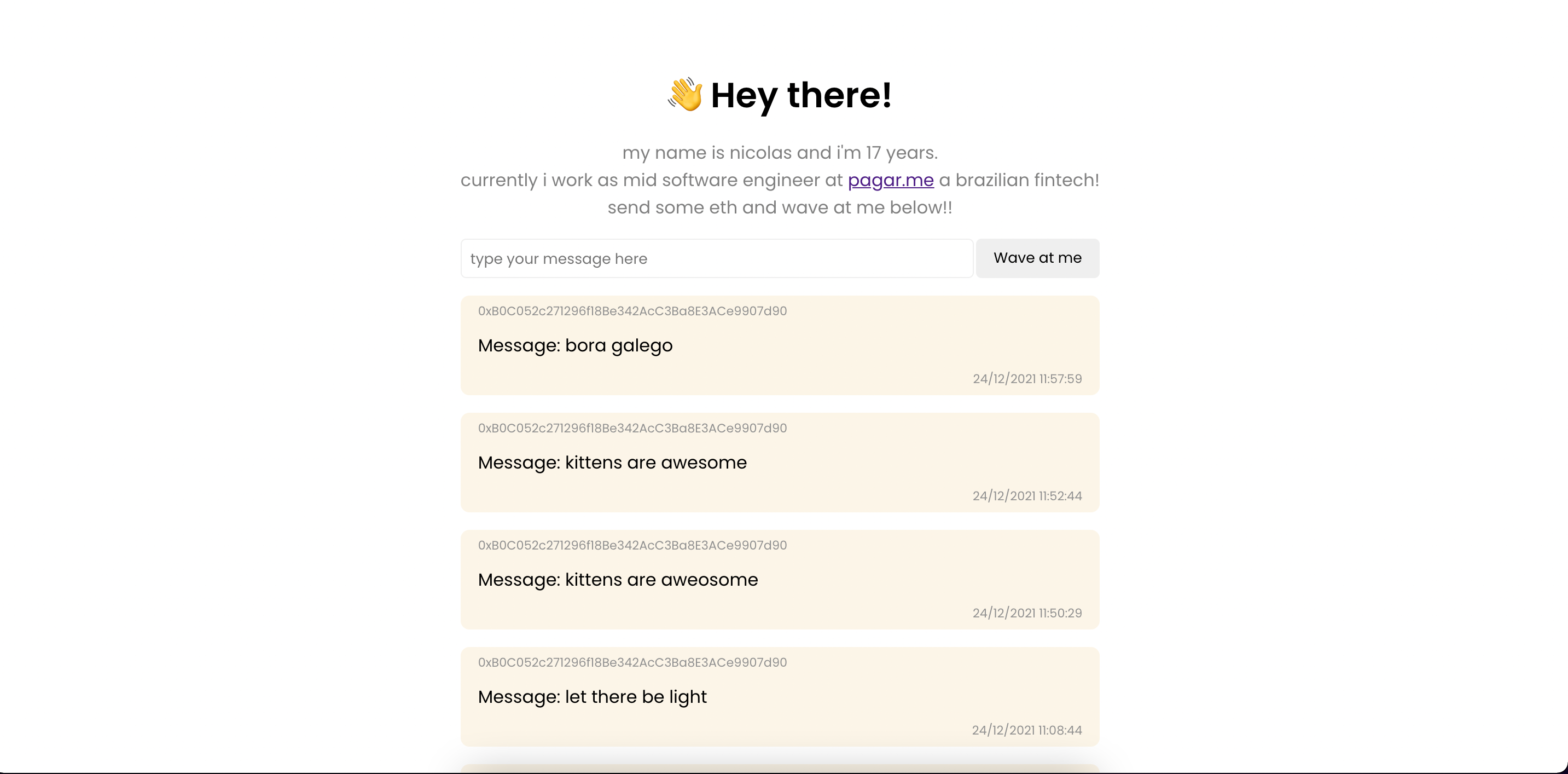The height and width of the screenshot is (774, 1568).
Task: Select the wallet address on the fourth message
Action: [632, 662]
